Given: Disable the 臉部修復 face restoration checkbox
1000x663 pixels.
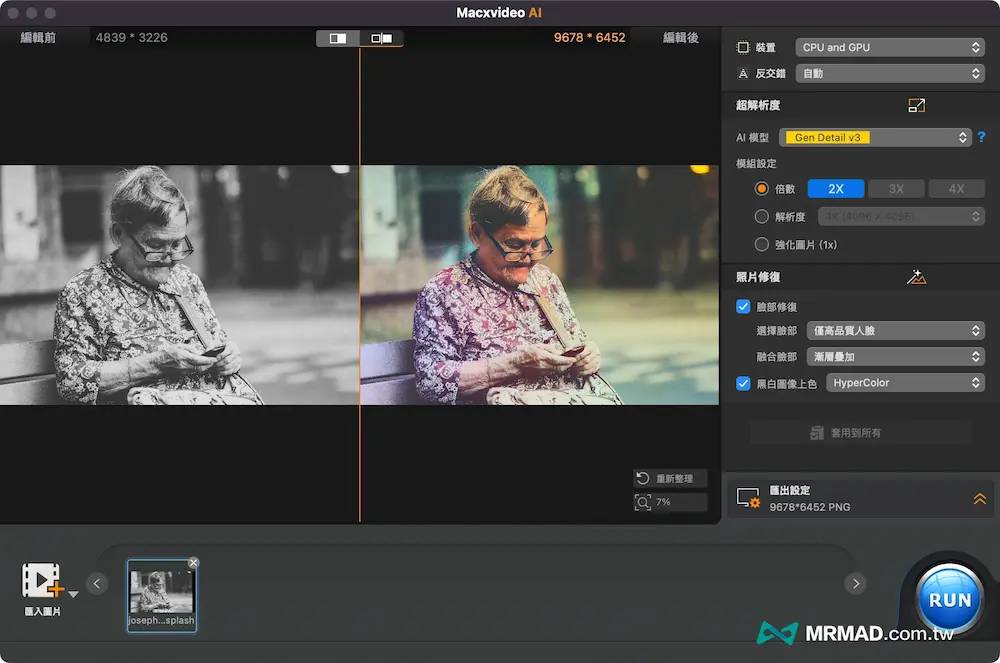Looking at the screenshot, I should click(743, 307).
